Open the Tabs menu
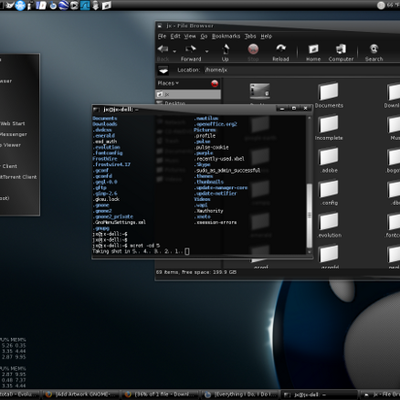 tap(250, 36)
